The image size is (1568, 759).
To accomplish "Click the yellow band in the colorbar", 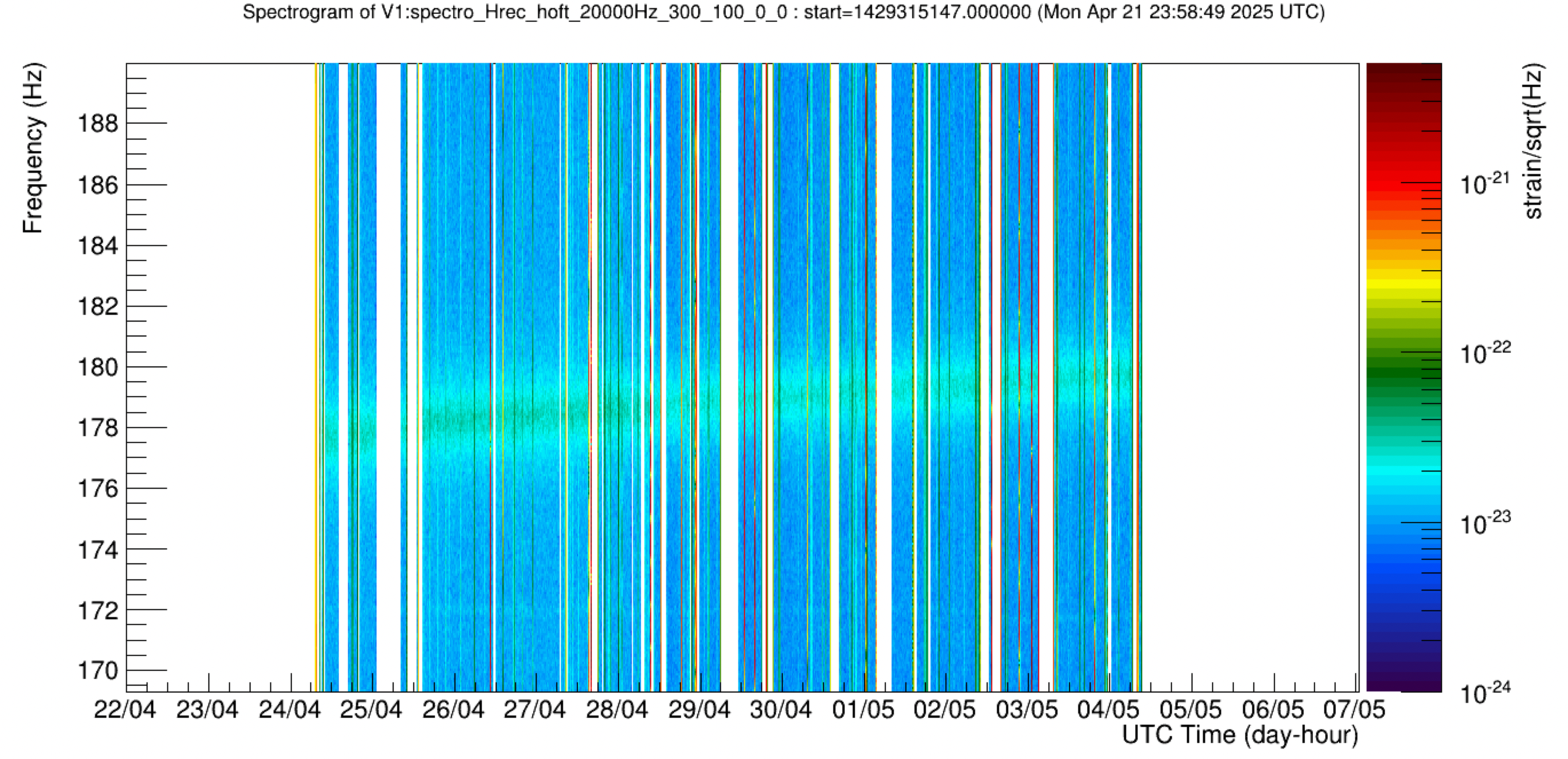I will click(1404, 284).
